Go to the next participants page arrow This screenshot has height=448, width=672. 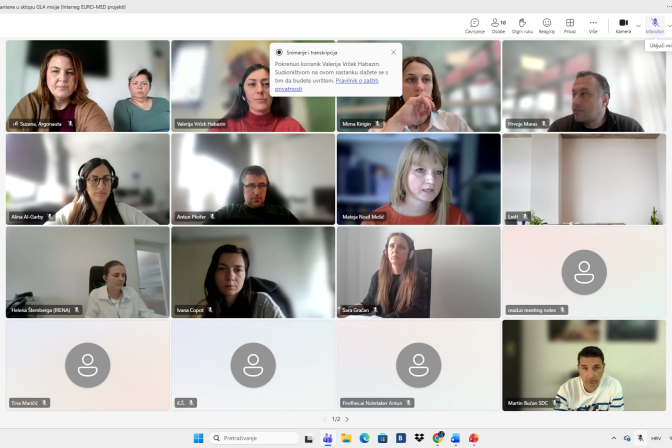(x=347, y=419)
